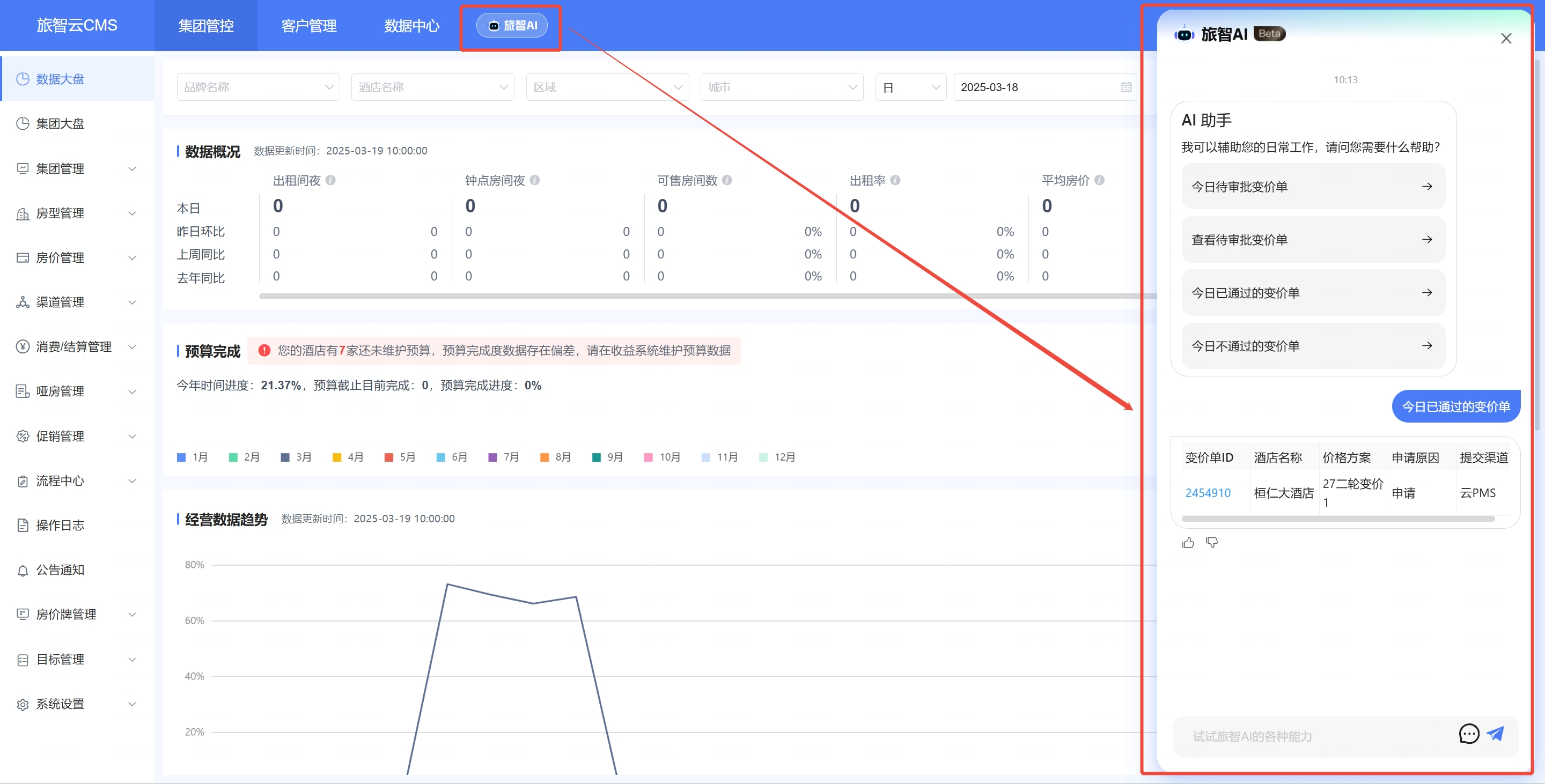Expand the 目标管理 submenu chevron

(x=133, y=660)
